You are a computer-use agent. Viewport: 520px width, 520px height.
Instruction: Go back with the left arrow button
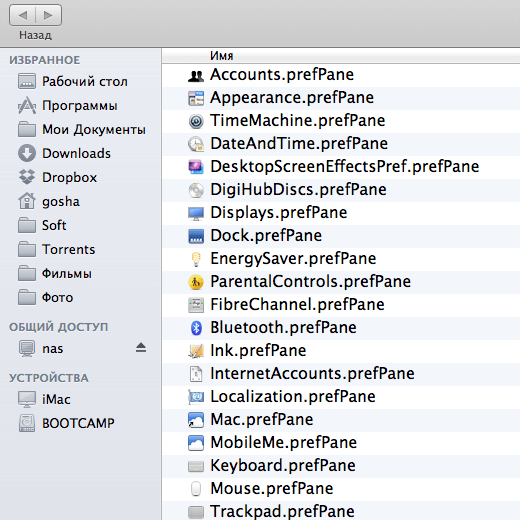[23, 15]
